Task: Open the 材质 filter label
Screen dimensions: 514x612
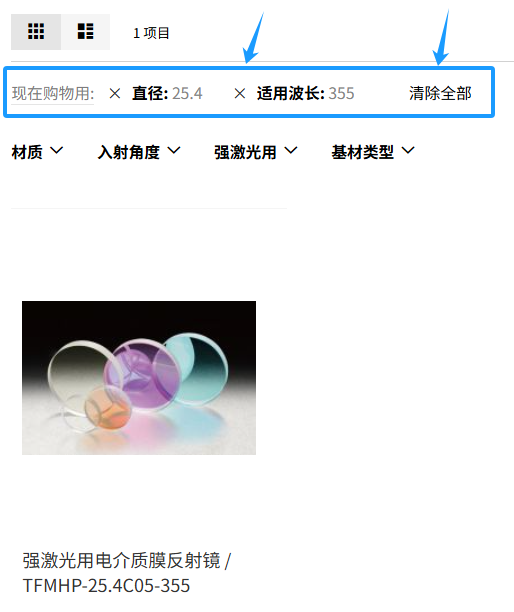Action: (27, 152)
